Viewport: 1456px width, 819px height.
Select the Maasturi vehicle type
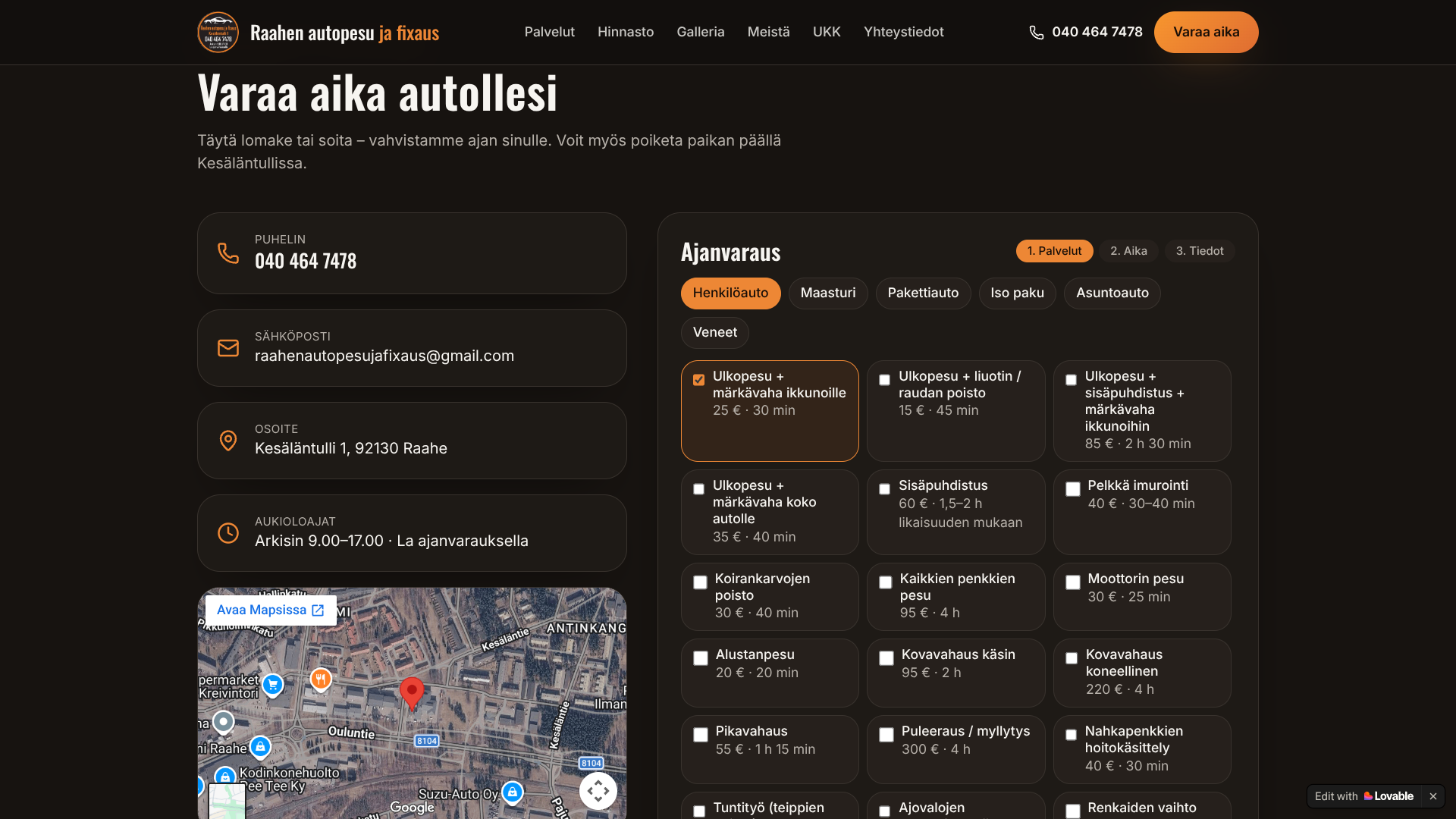[828, 293]
